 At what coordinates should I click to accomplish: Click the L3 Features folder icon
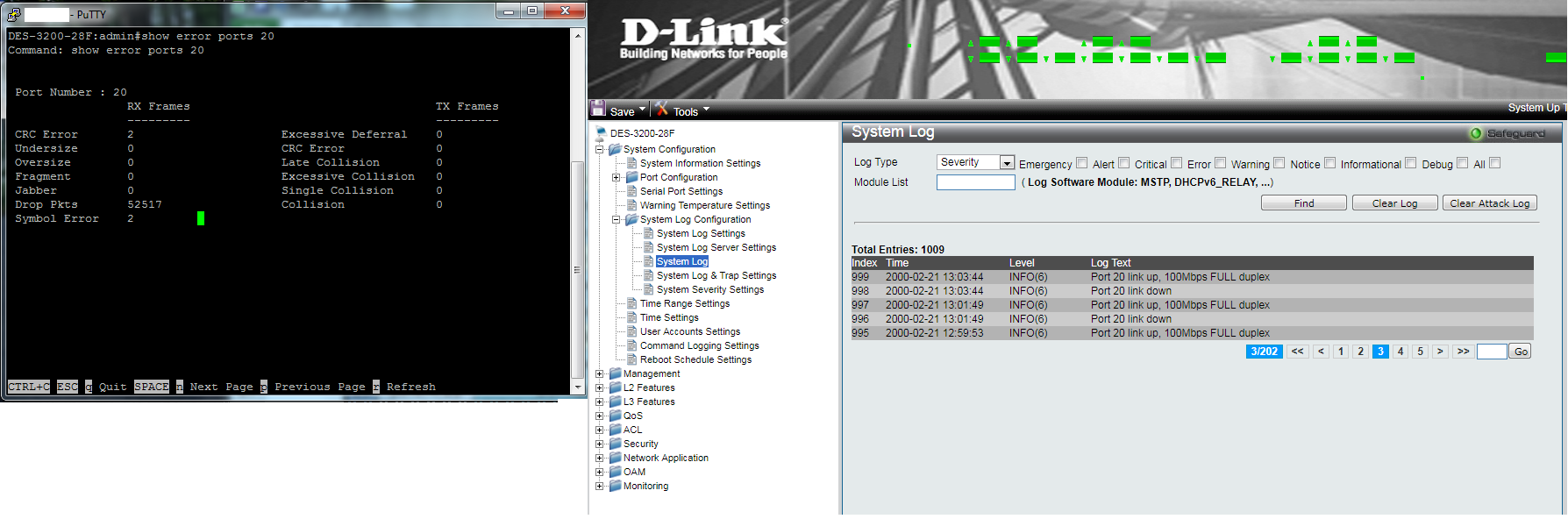click(615, 402)
